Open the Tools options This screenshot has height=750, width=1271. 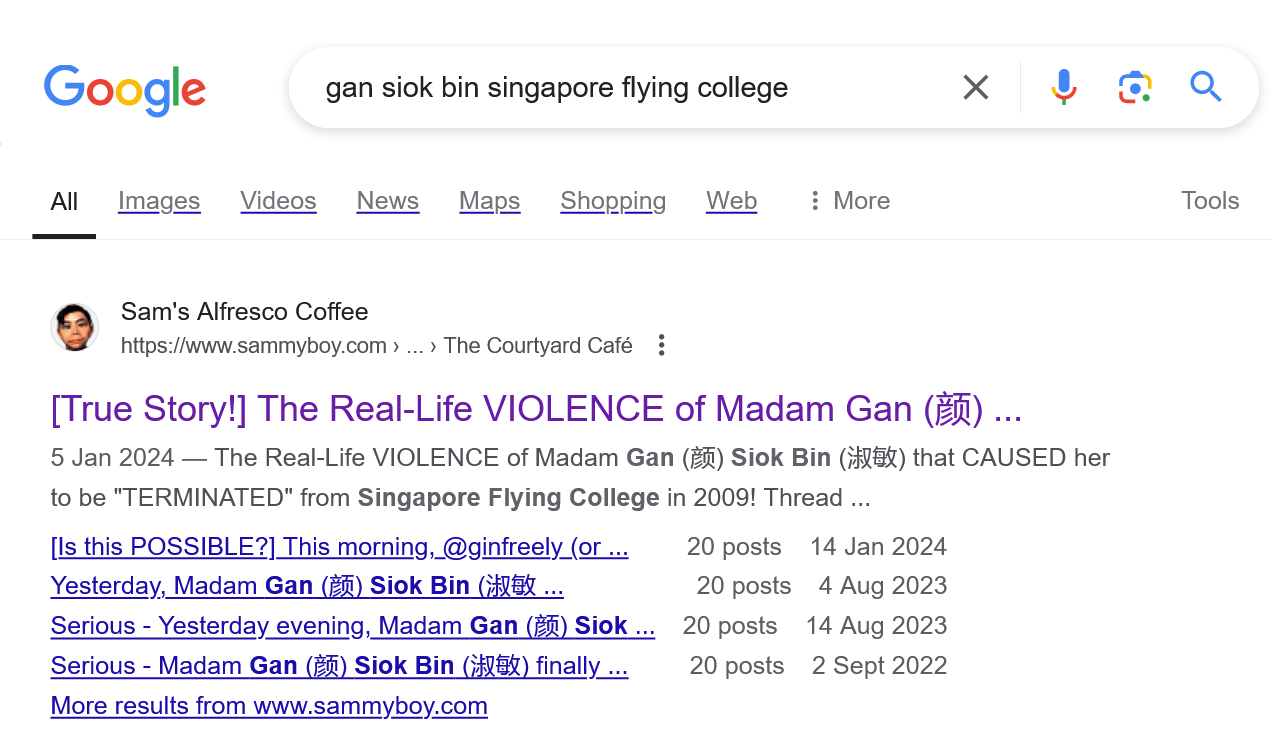[1209, 201]
